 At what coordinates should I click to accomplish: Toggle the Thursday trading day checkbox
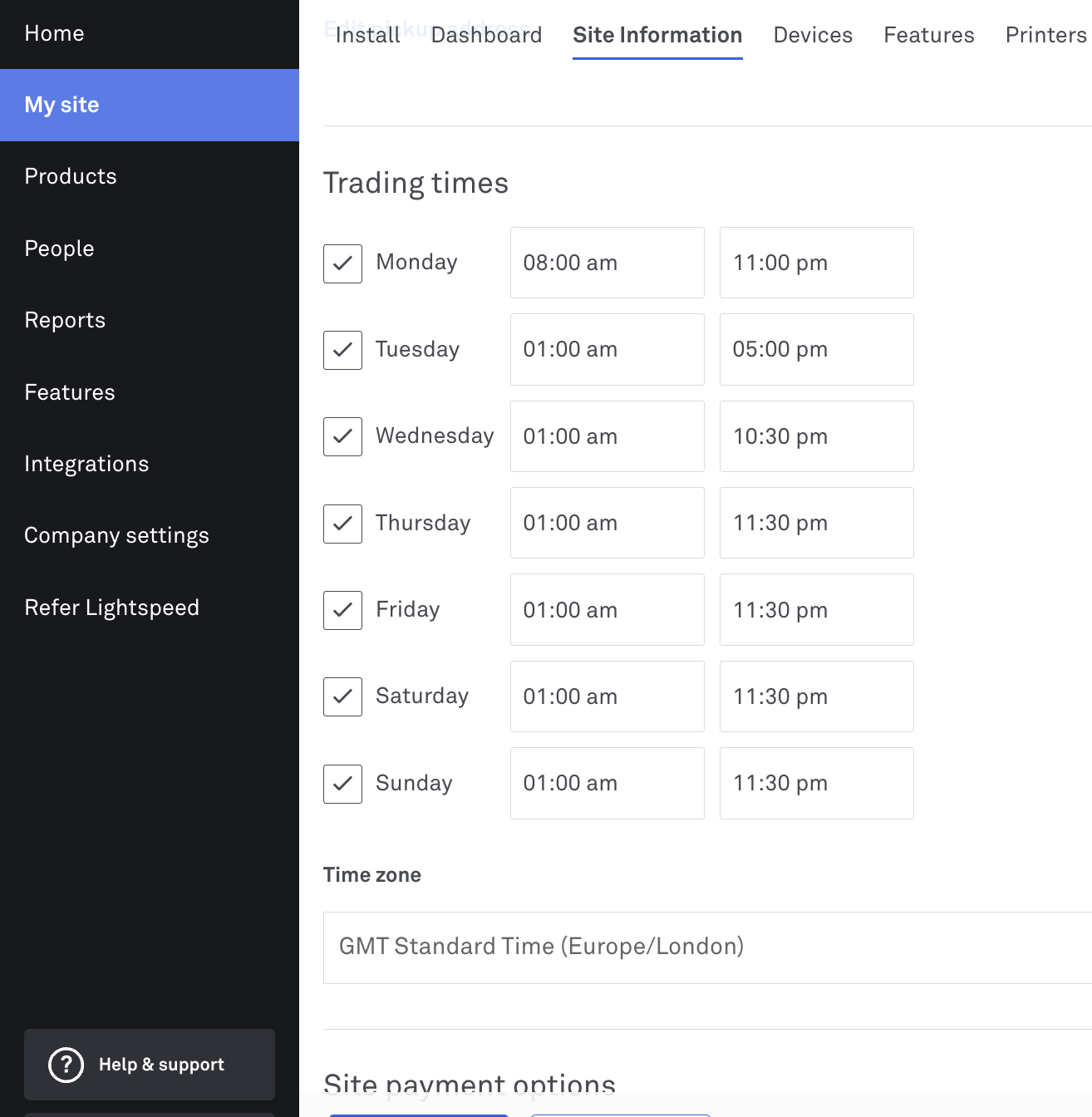click(x=342, y=524)
